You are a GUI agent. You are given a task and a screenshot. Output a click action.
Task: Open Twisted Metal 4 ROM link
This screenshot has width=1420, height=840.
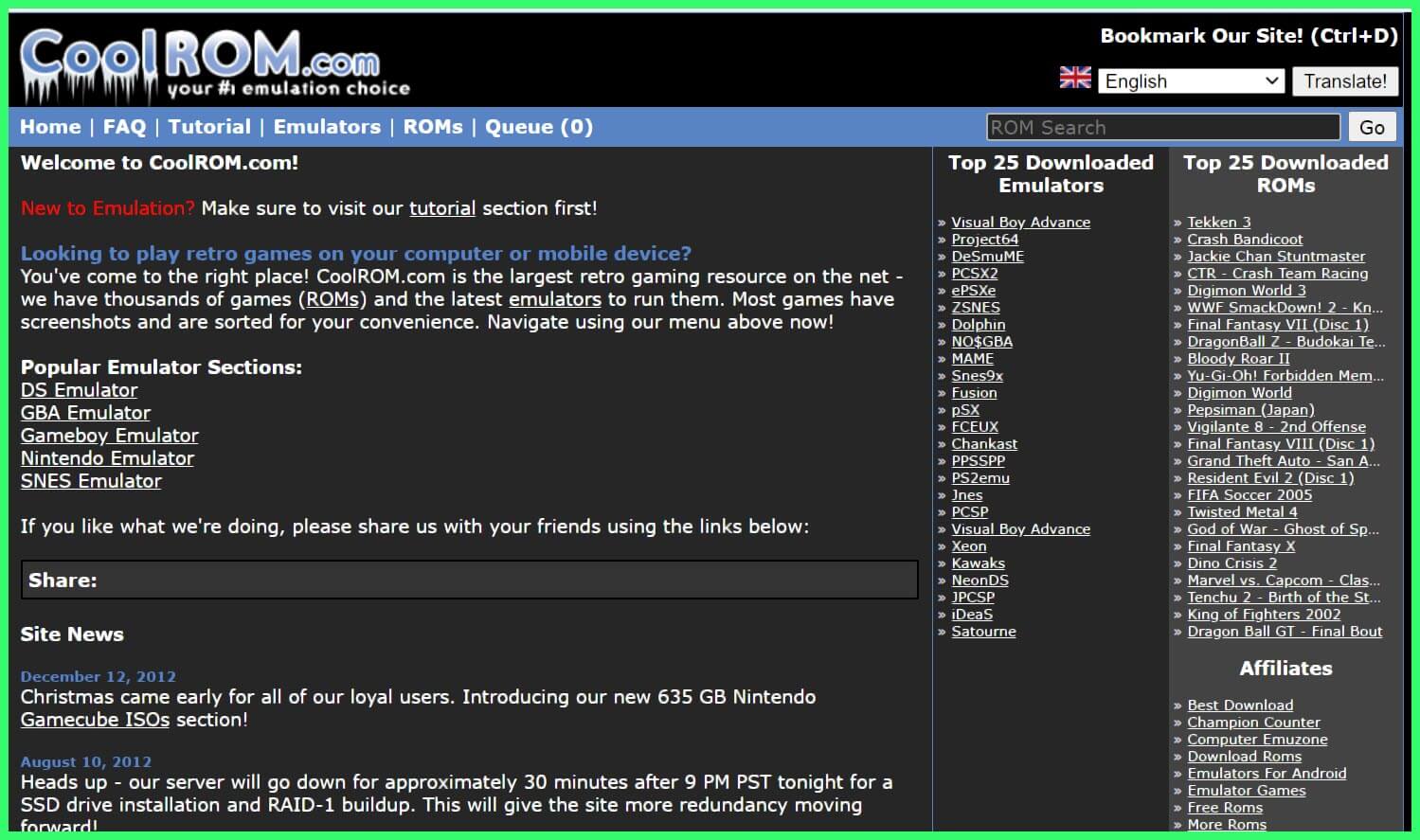click(1242, 512)
